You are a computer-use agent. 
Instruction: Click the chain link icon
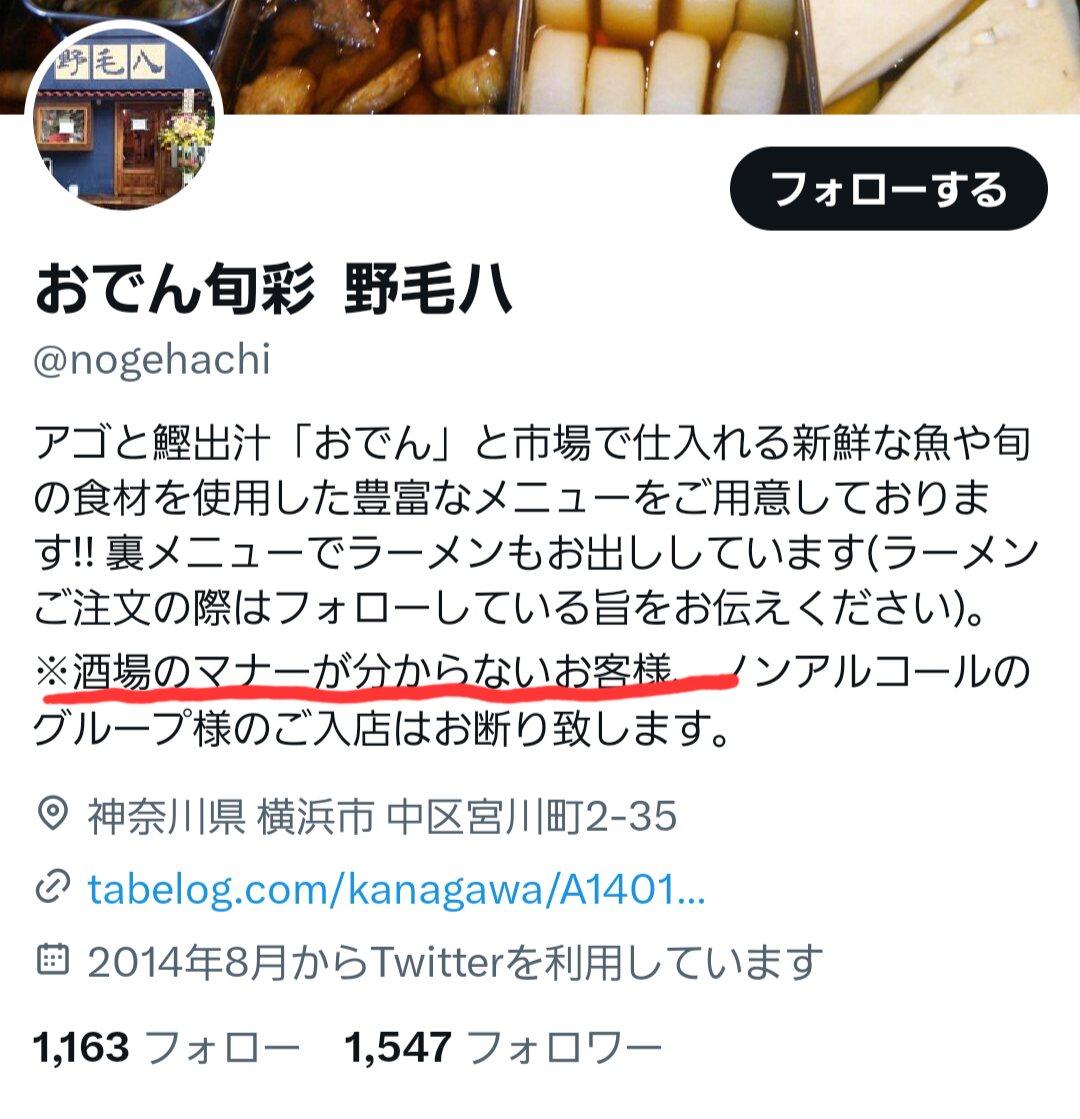tap(53, 887)
